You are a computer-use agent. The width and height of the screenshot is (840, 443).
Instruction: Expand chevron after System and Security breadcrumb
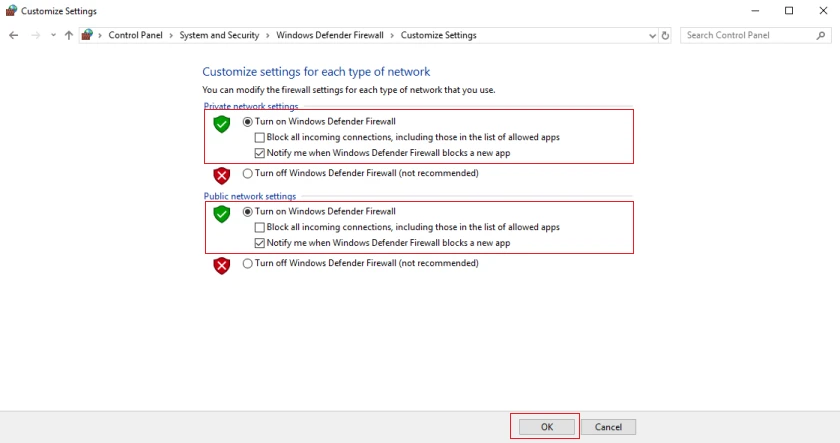tap(268, 35)
